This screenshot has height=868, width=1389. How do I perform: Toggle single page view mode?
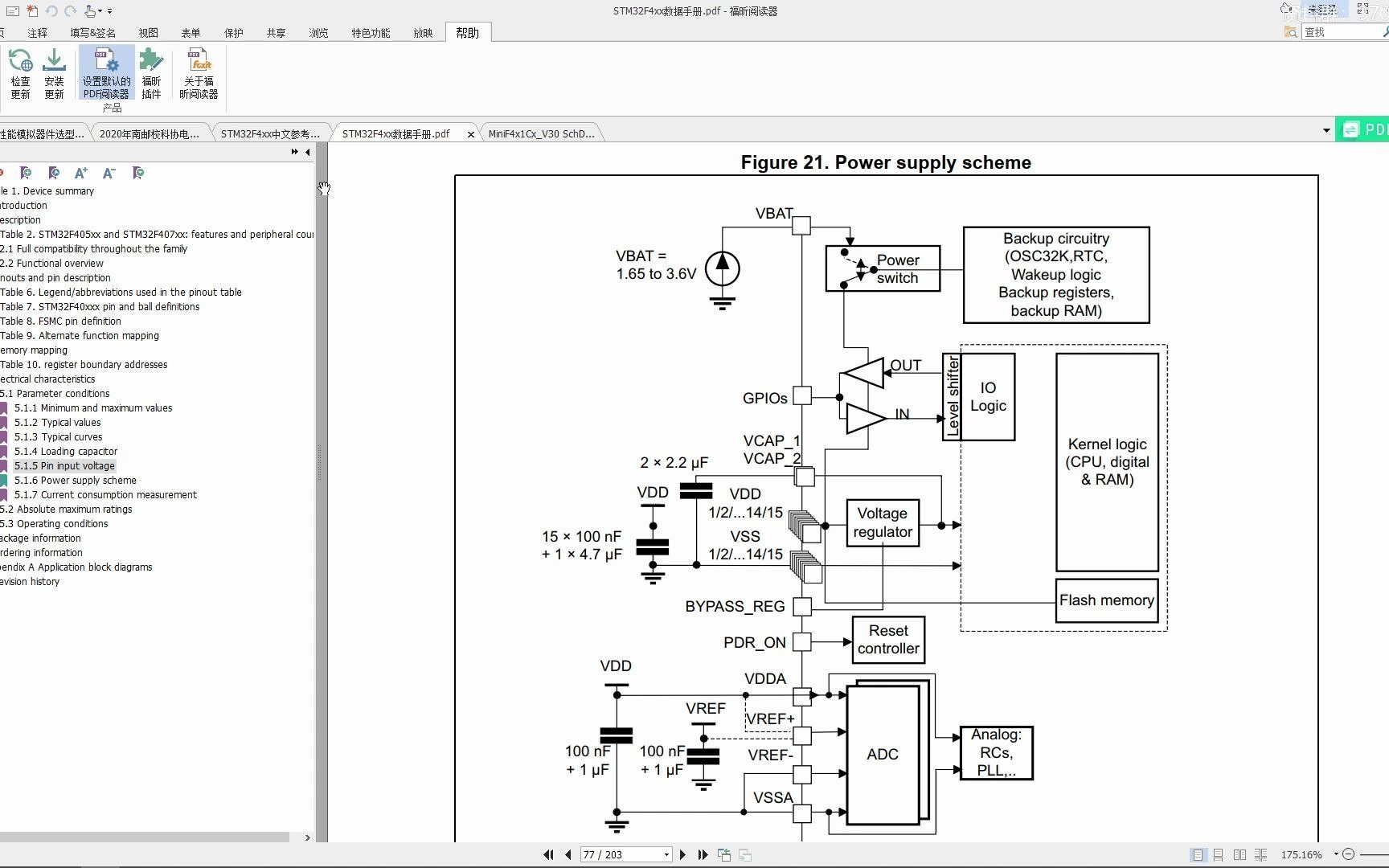[x=1198, y=854]
